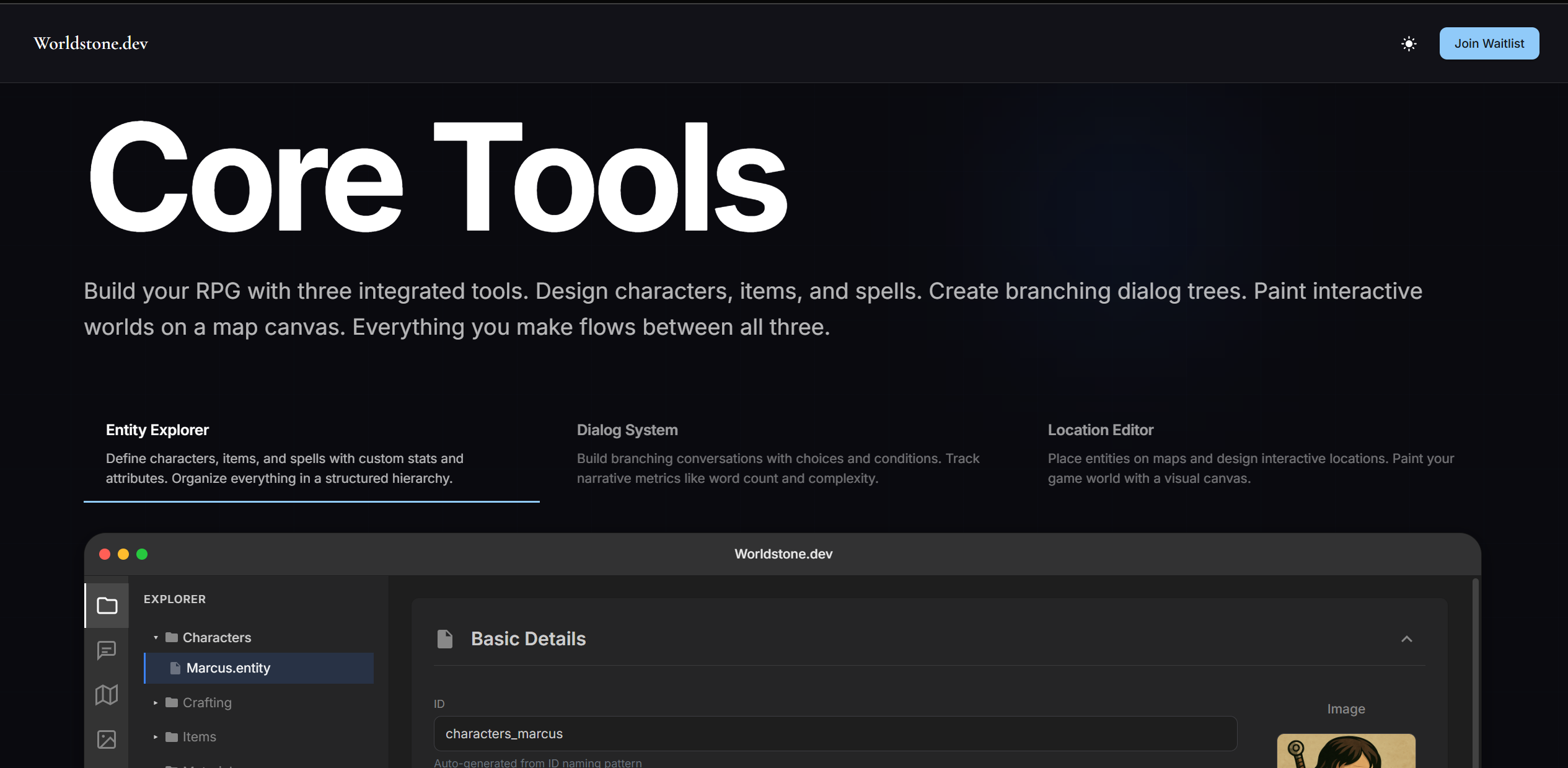Click the yellow window dot
The width and height of the screenshot is (1568, 768).
pyautogui.click(x=123, y=554)
